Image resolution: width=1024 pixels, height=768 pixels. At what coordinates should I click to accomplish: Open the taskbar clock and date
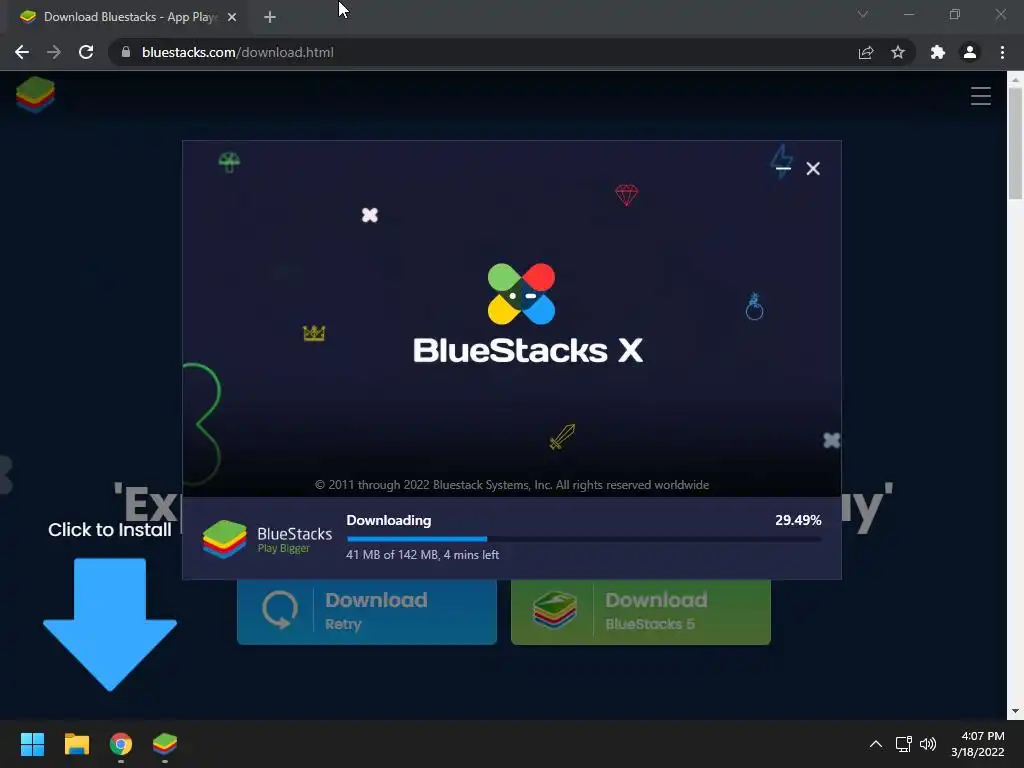978,744
